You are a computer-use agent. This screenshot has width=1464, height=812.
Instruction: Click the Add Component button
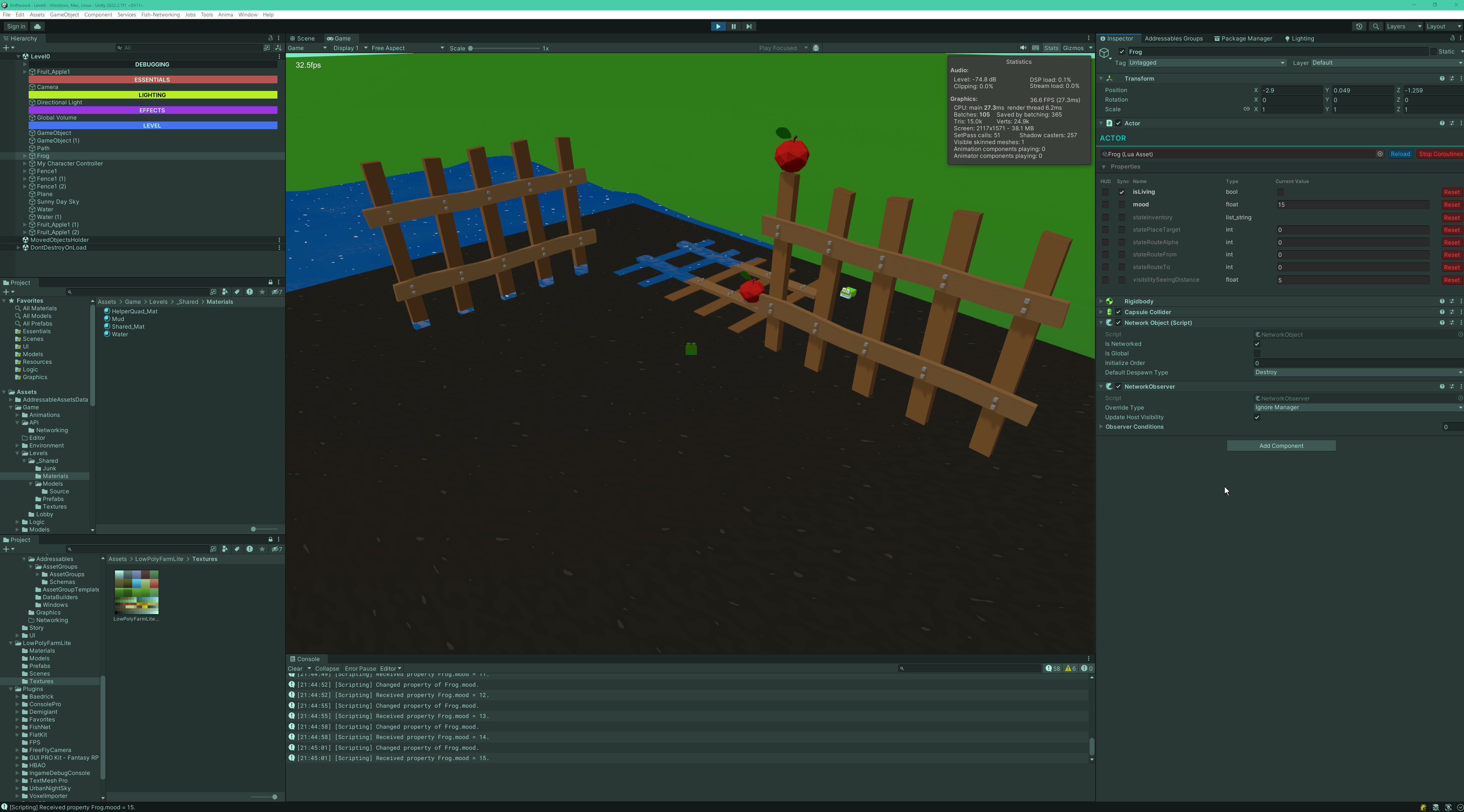pos(1281,446)
